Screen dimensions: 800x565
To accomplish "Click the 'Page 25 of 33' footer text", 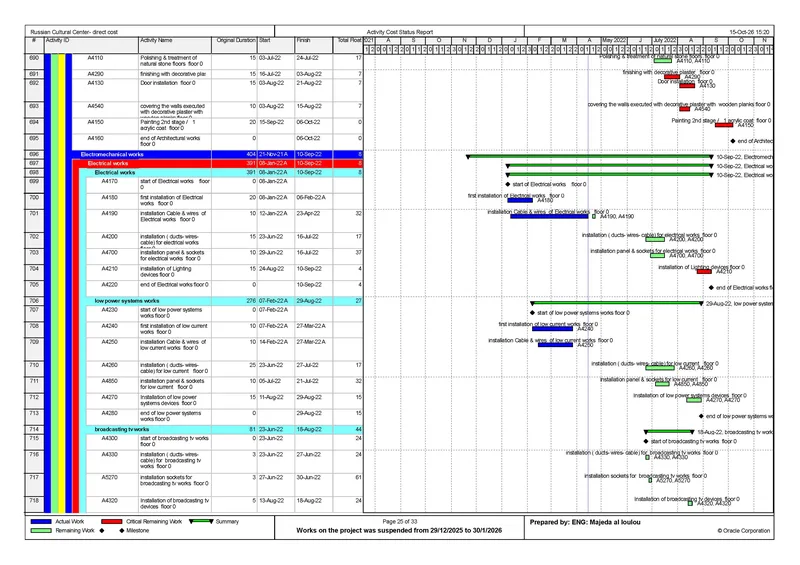I will pos(399,522).
